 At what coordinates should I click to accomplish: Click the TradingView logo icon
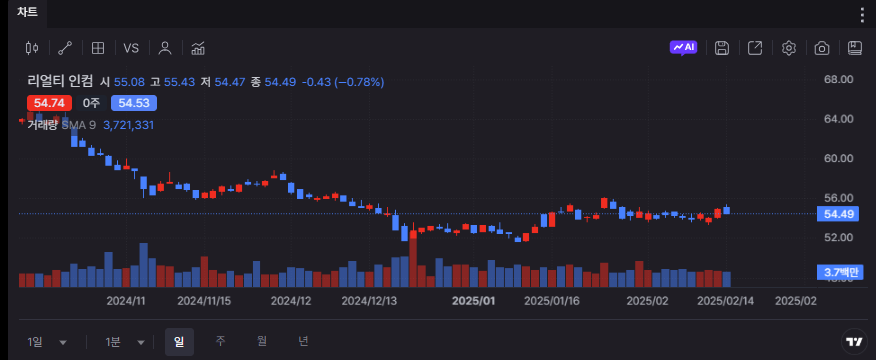click(853, 342)
